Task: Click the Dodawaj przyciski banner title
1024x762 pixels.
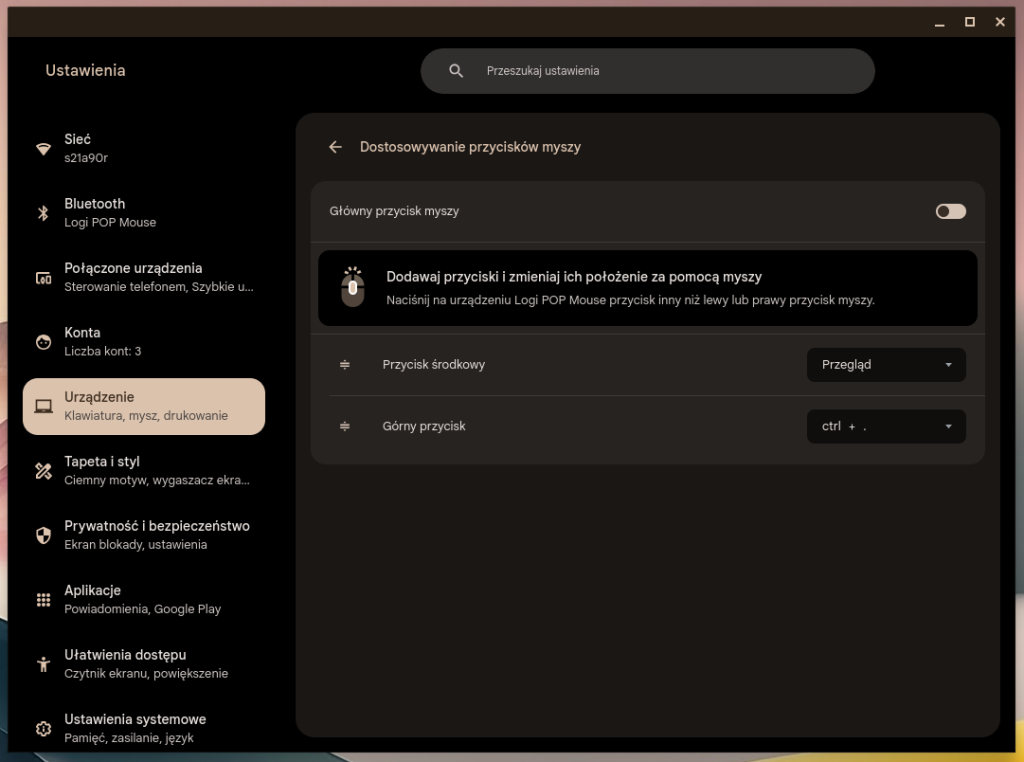Action: pyautogui.click(x=574, y=277)
